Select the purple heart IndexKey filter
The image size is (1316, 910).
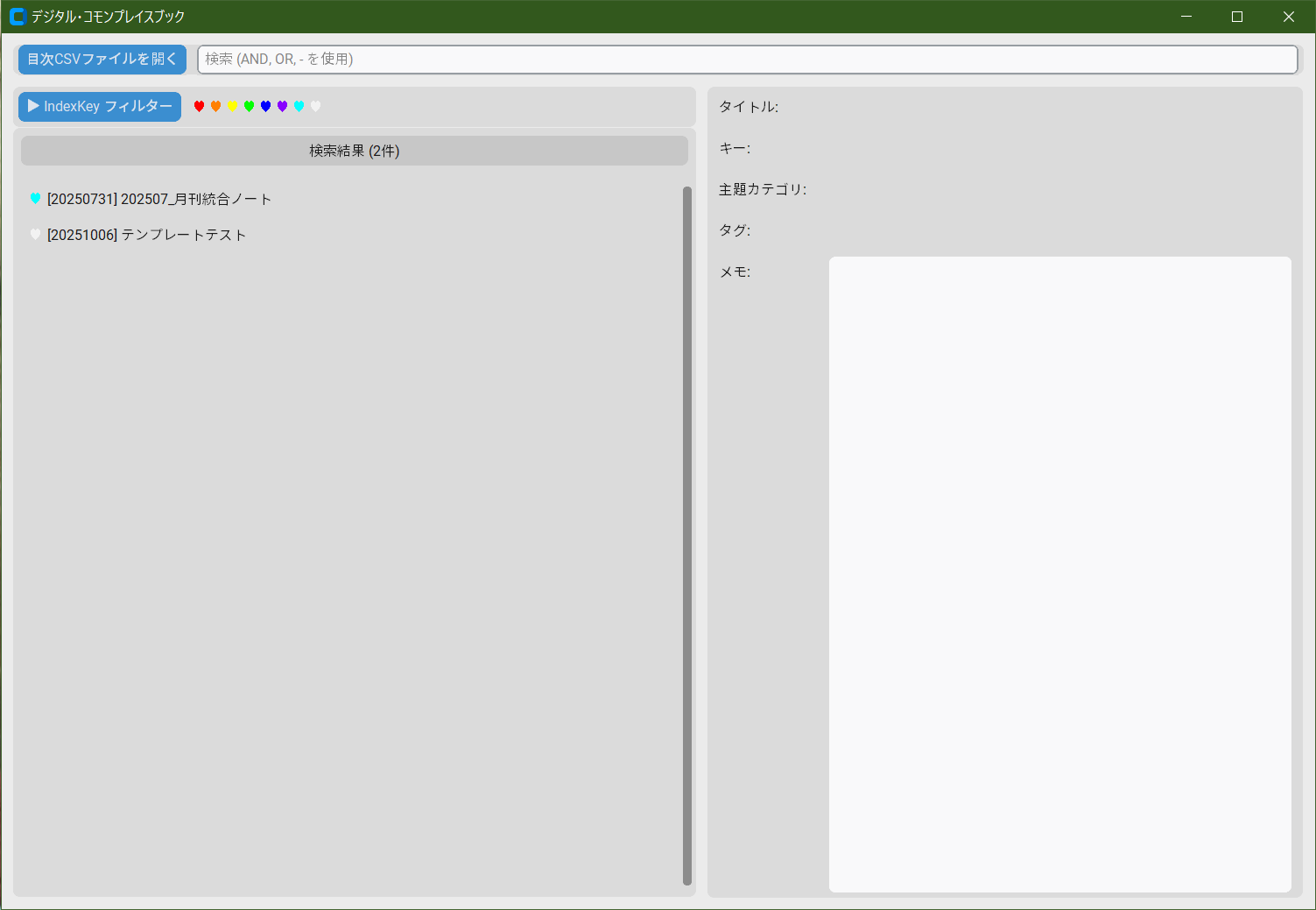coord(282,106)
